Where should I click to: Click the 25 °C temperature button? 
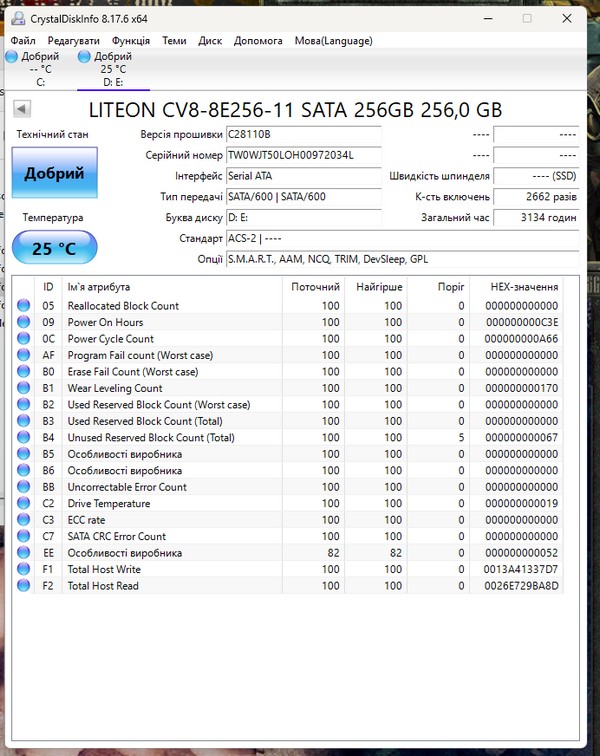pos(54,248)
